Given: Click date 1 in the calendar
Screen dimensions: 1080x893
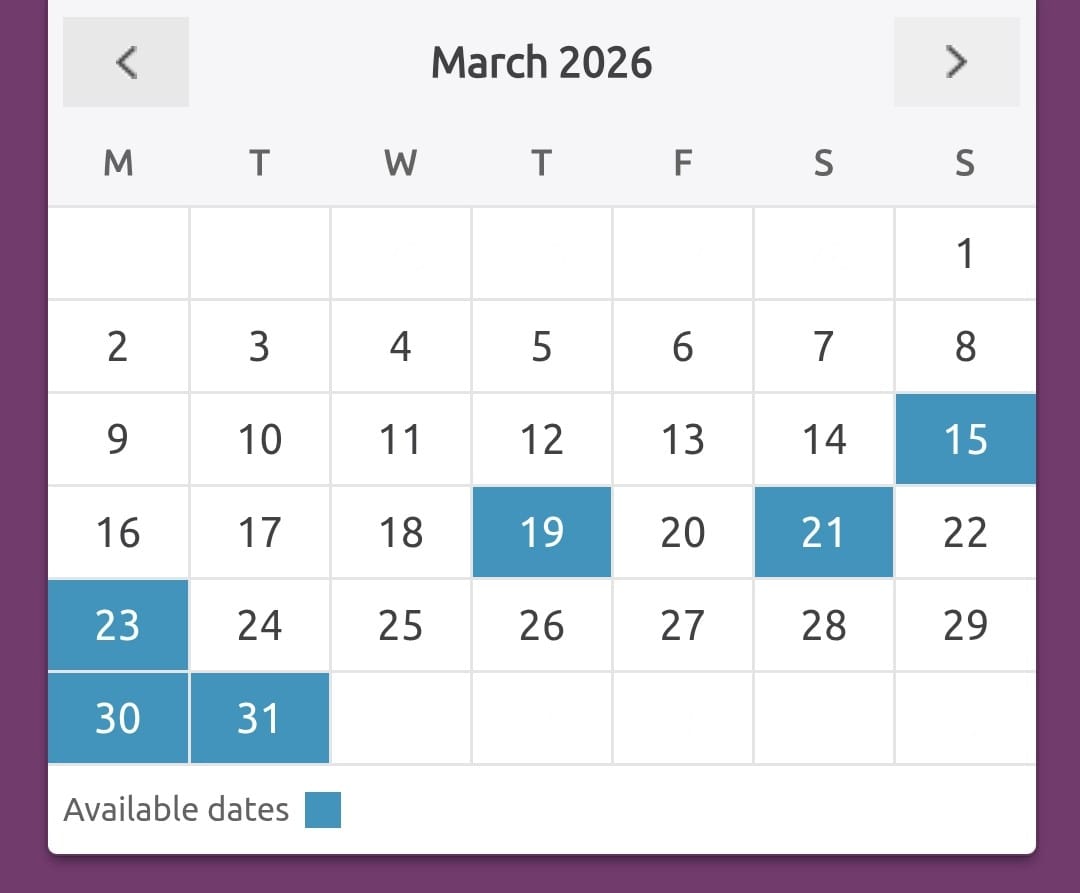Looking at the screenshot, I should click(965, 254).
